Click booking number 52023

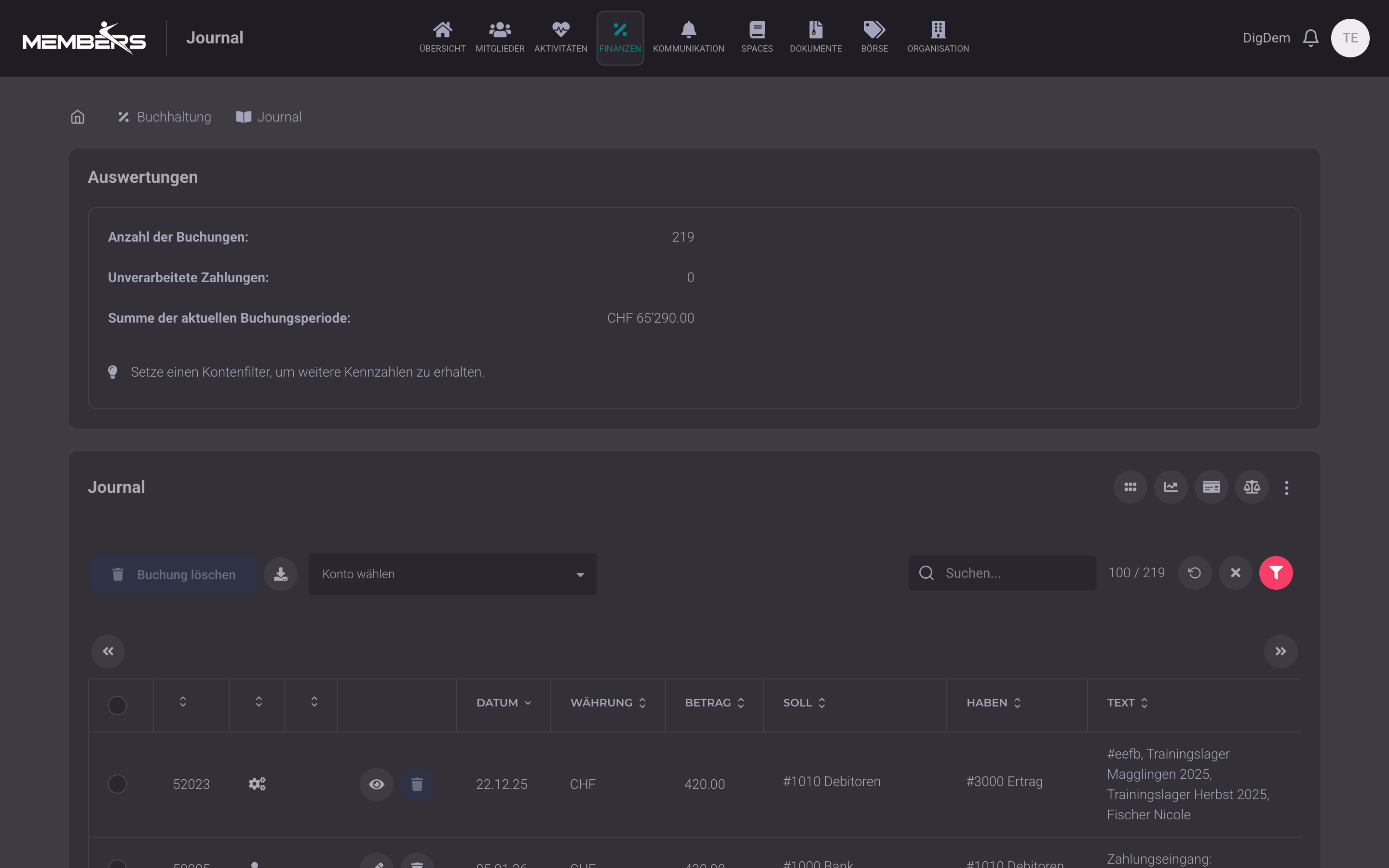coord(191,784)
